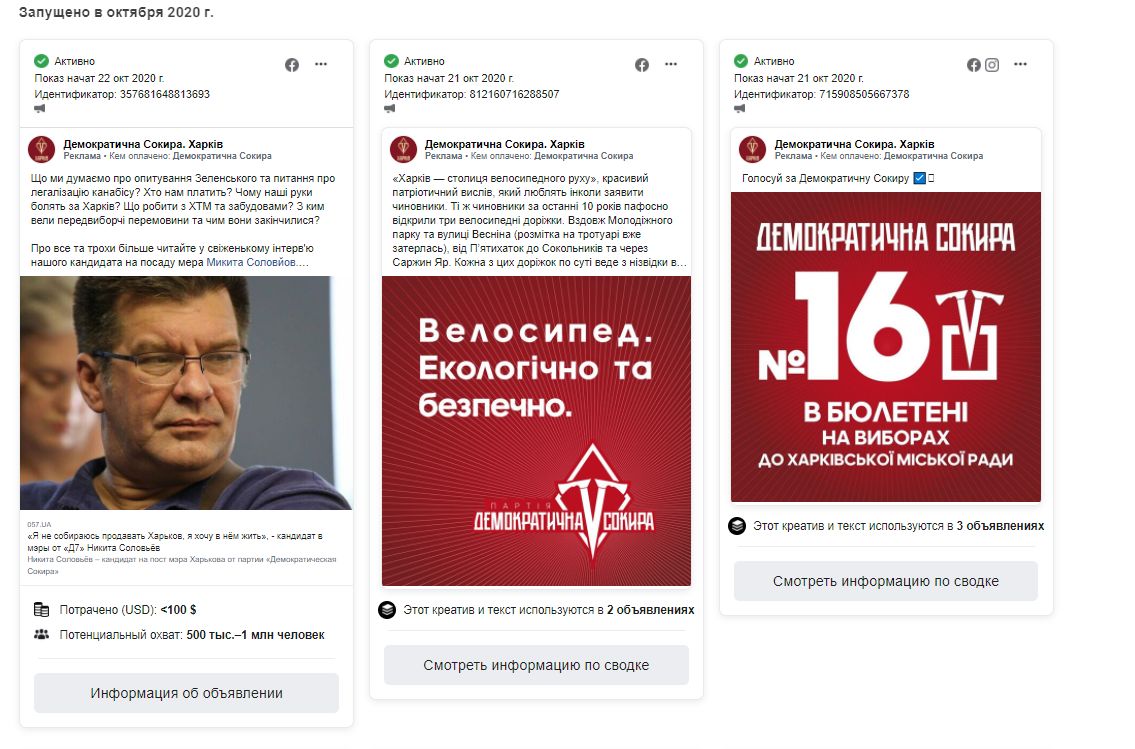This screenshot has height=749, width=1135.
Task: Click stacked layers icon on third ad
Action: point(737,526)
